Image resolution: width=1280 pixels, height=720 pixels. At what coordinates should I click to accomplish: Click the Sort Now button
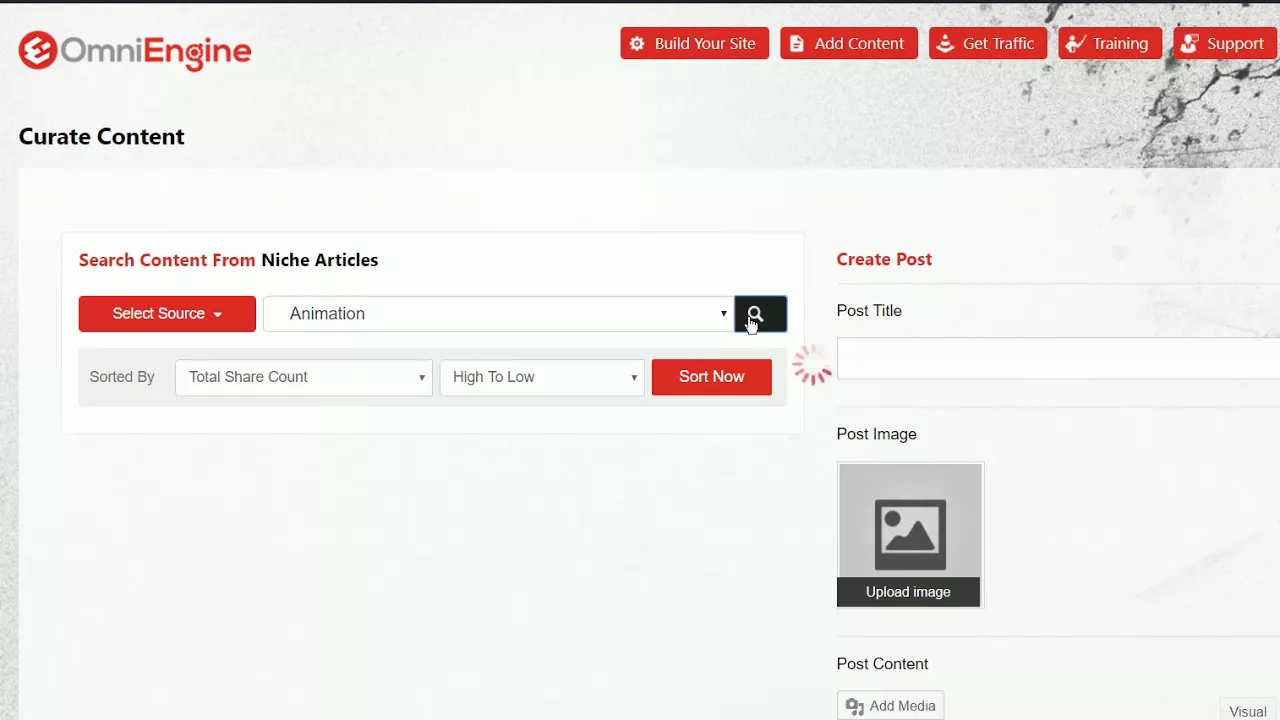[712, 377]
